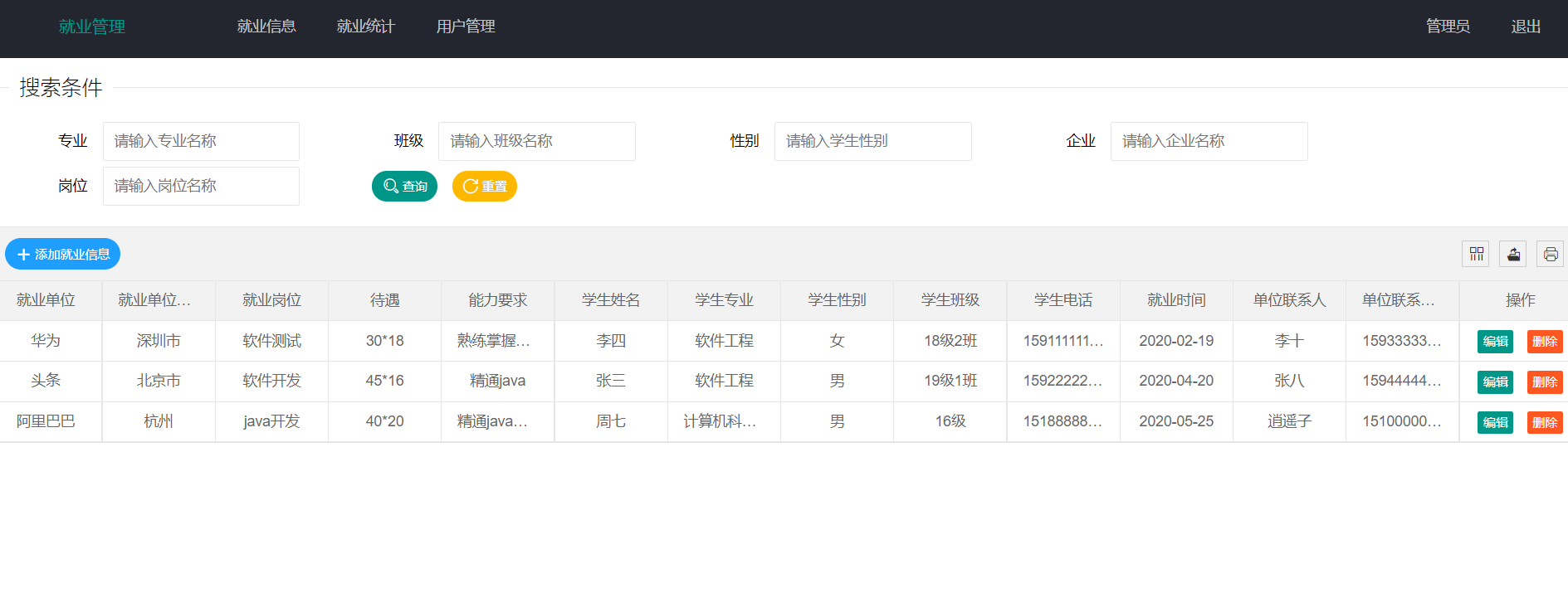Click the 重置 reset button
Screen dimensions: 1568x593
(485, 186)
